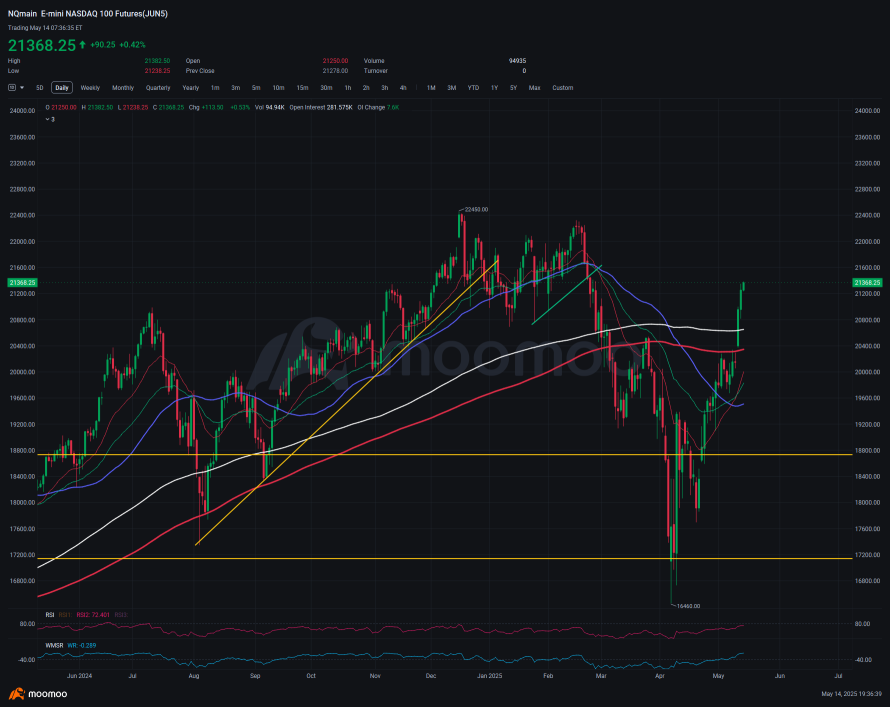Switch to the 4h interval
Screen dimensions: 890x707
tap(403, 88)
